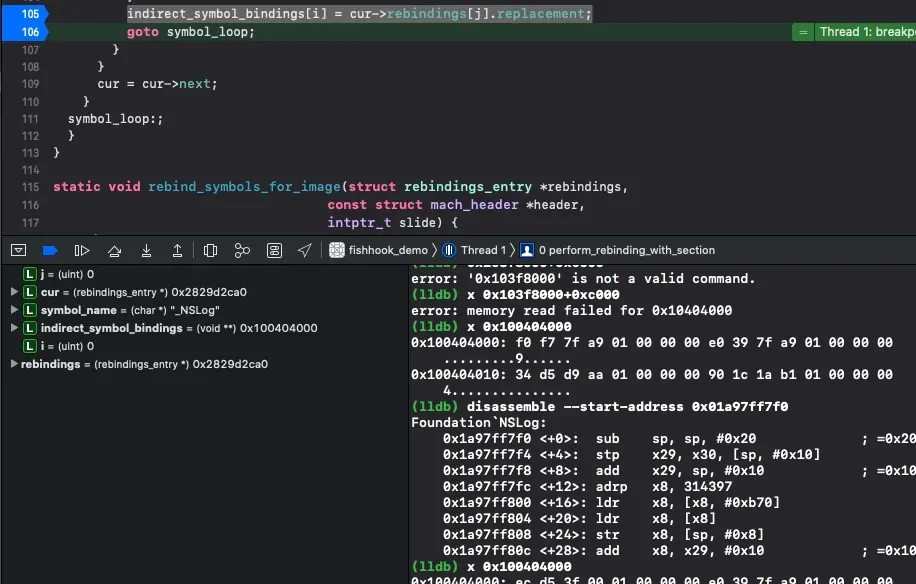Image resolution: width=916 pixels, height=584 pixels.
Task: Click the Thread 1 breakpoint annotation
Action: coord(854,32)
